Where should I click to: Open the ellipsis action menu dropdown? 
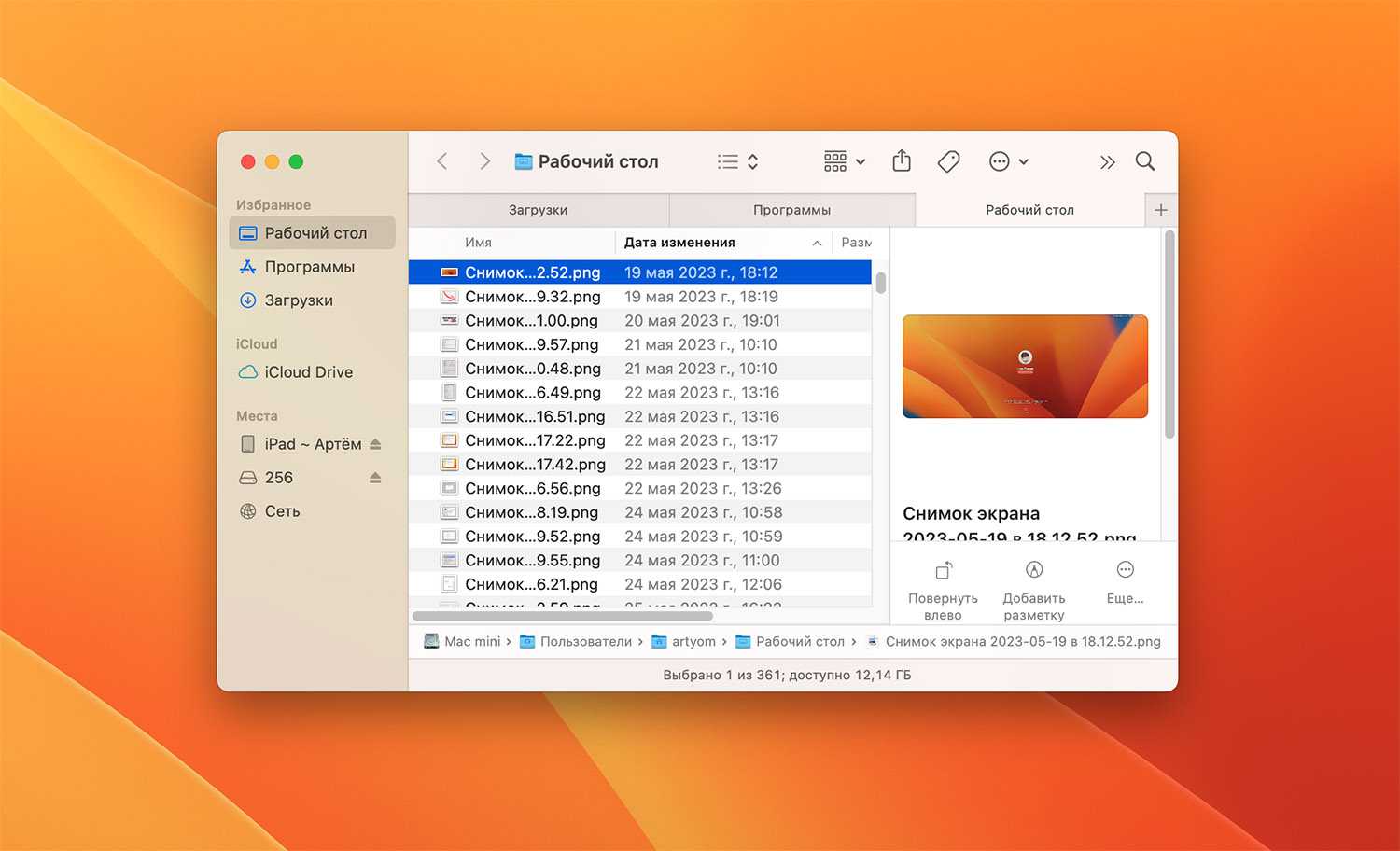pos(1008,161)
